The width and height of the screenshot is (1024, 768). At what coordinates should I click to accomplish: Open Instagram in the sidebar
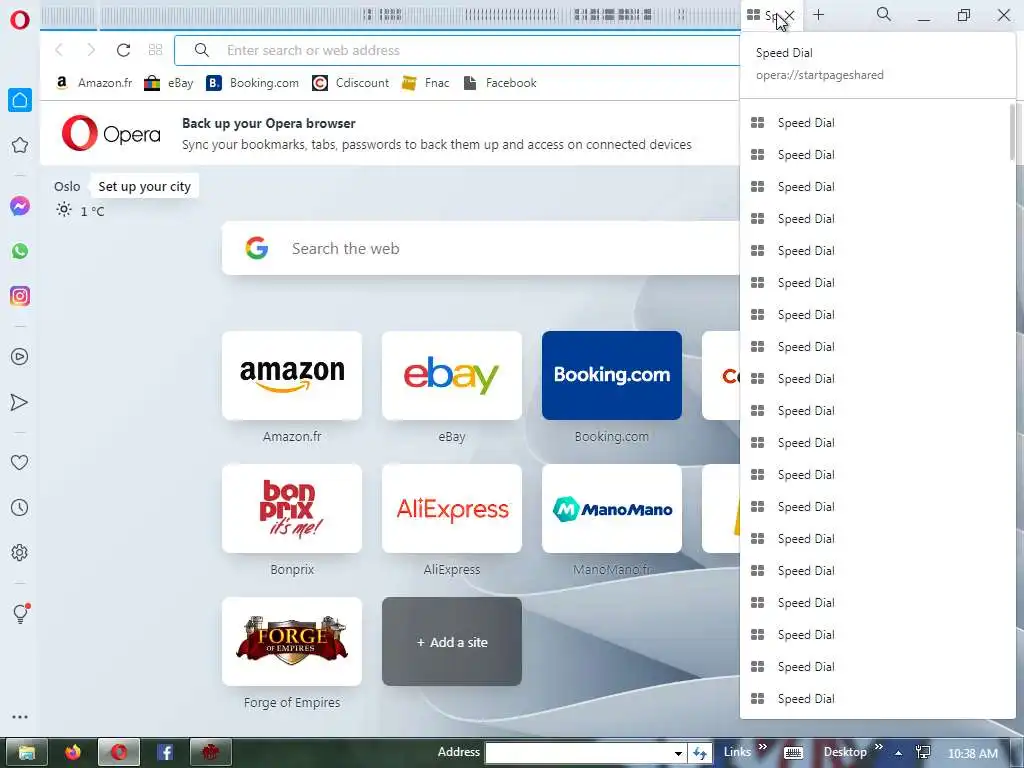tap(20, 296)
